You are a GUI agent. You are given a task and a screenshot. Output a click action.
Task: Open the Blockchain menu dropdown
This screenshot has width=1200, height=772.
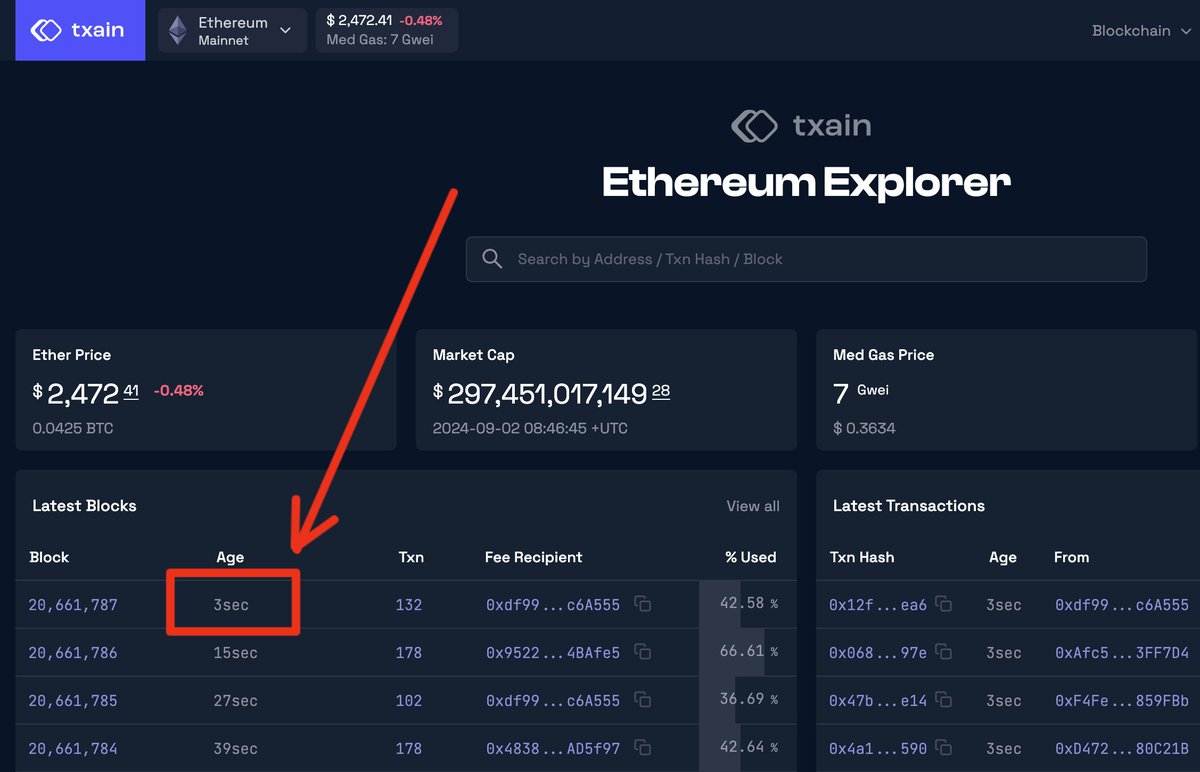[x=1141, y=31]
